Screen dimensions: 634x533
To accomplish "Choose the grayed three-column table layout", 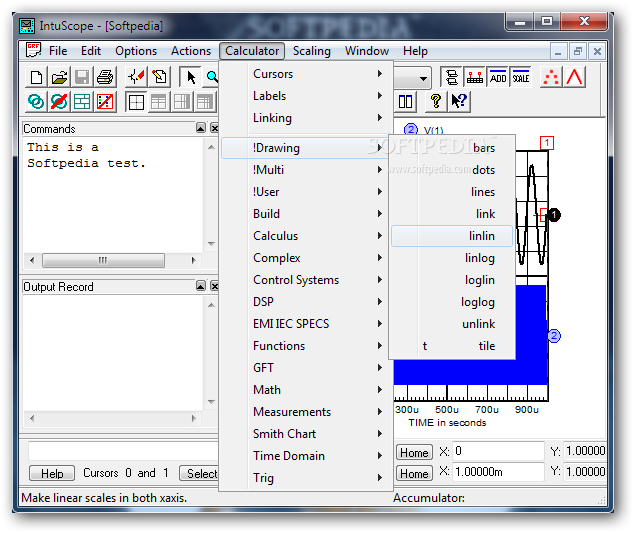I will [182, 102].
